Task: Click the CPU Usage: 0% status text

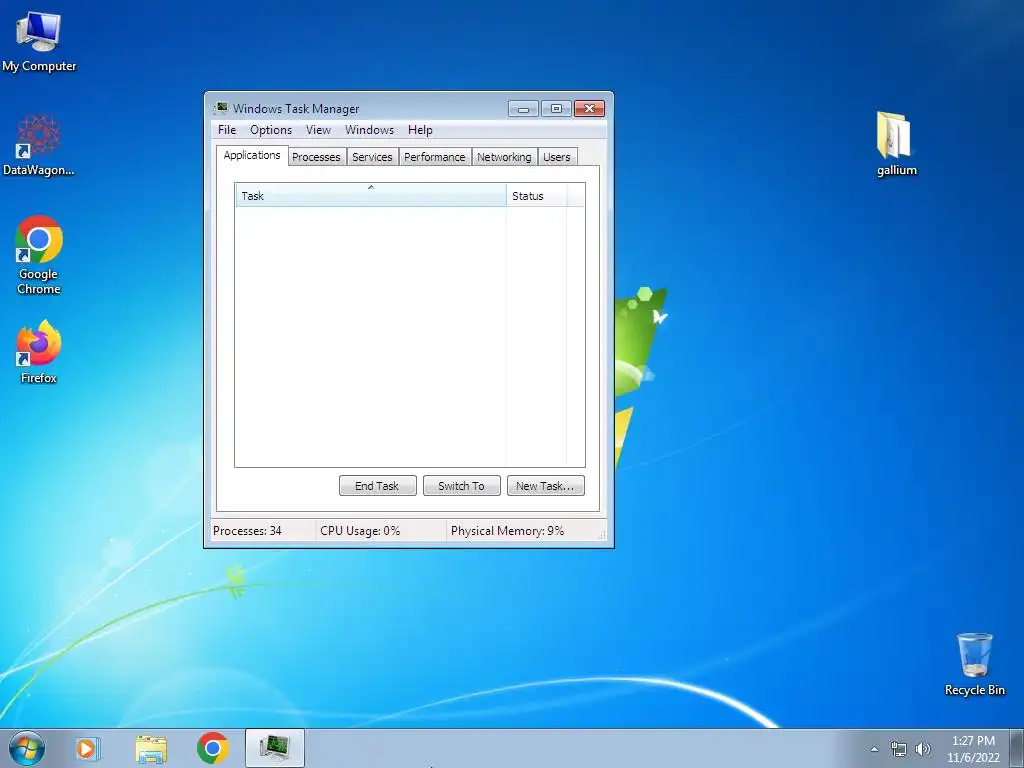Action: coord(360,531)
